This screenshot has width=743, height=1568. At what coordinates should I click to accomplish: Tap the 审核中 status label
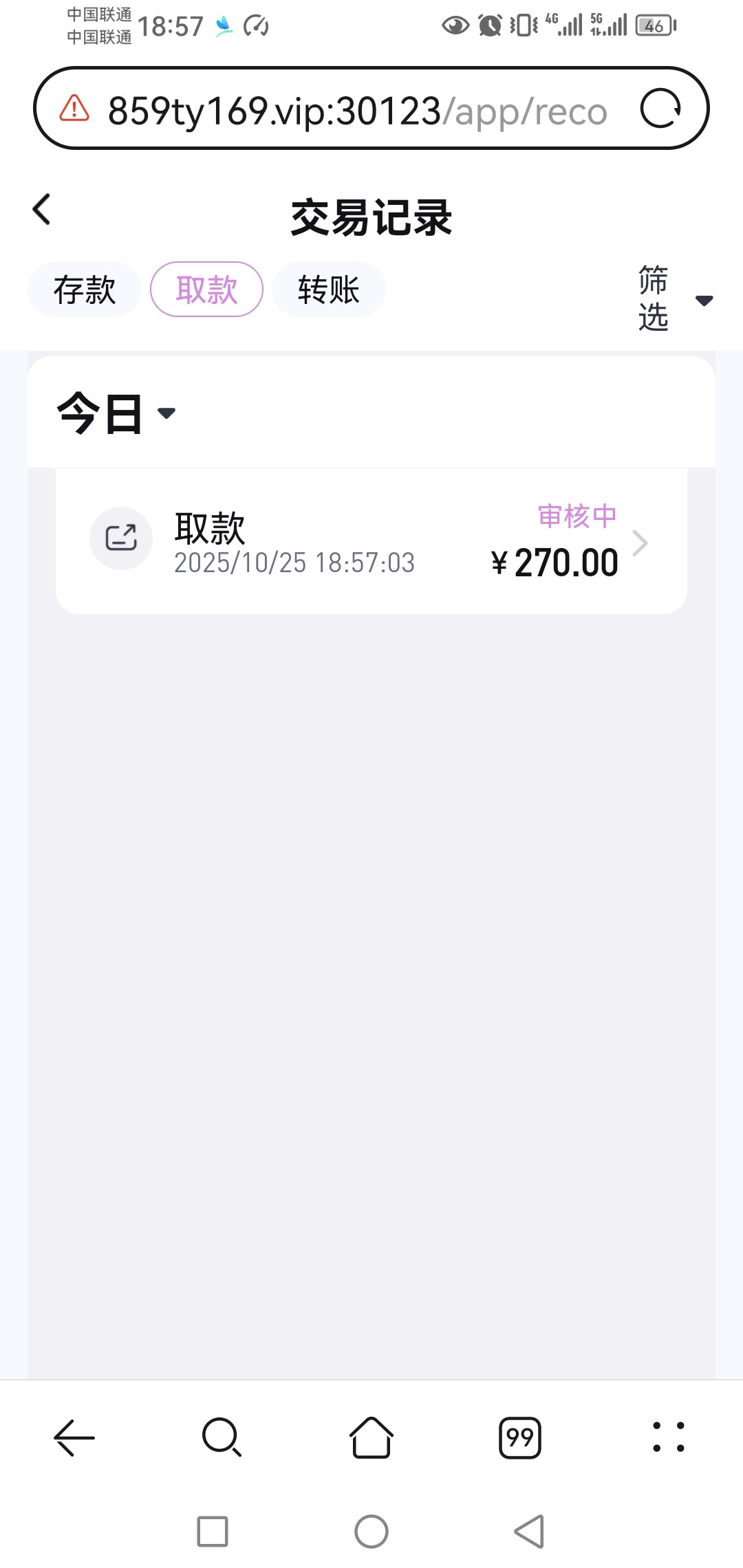point(577,516)
